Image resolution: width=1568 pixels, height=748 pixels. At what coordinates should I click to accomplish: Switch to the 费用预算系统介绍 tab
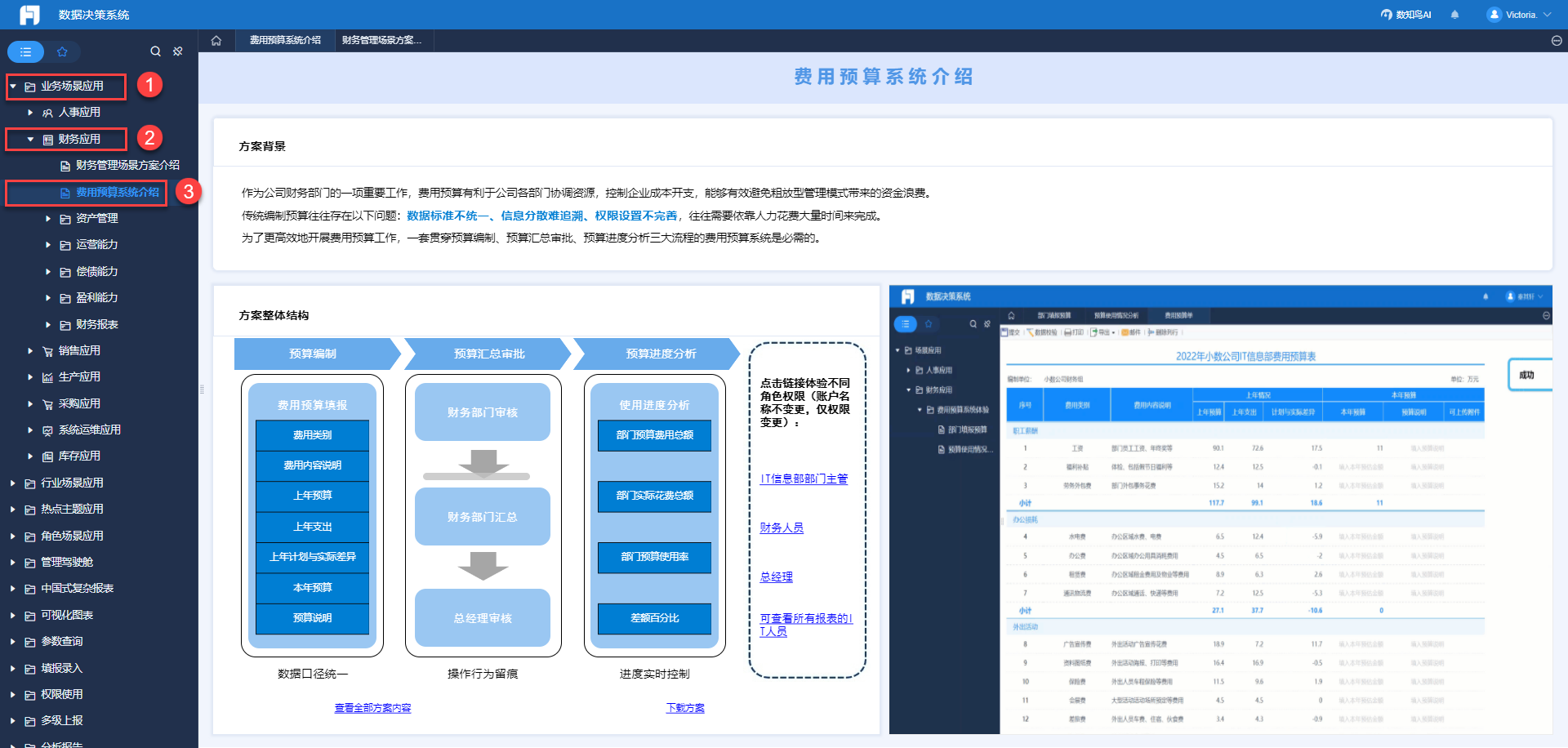coord(285,40)
